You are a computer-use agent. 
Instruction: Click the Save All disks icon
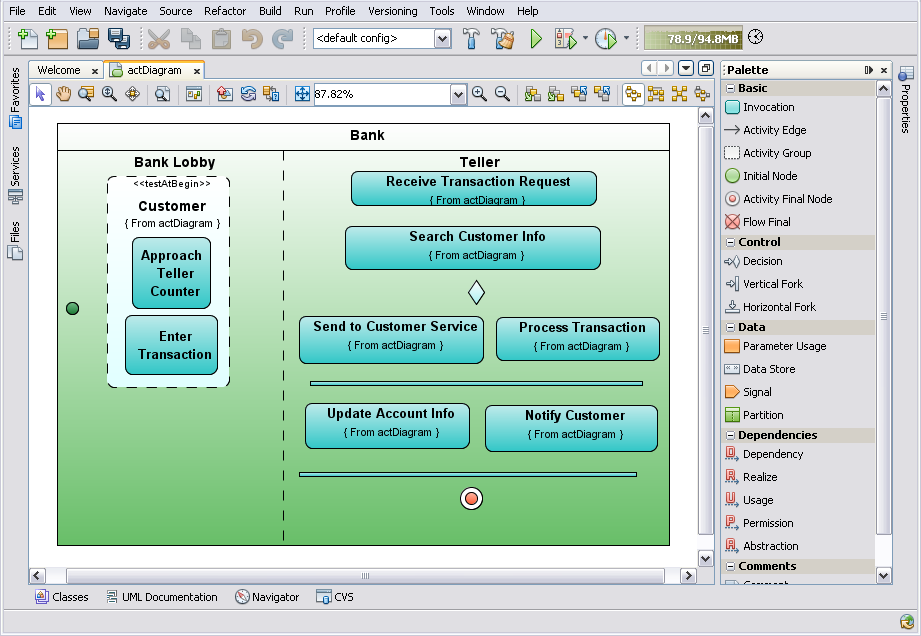pos(119,39)
